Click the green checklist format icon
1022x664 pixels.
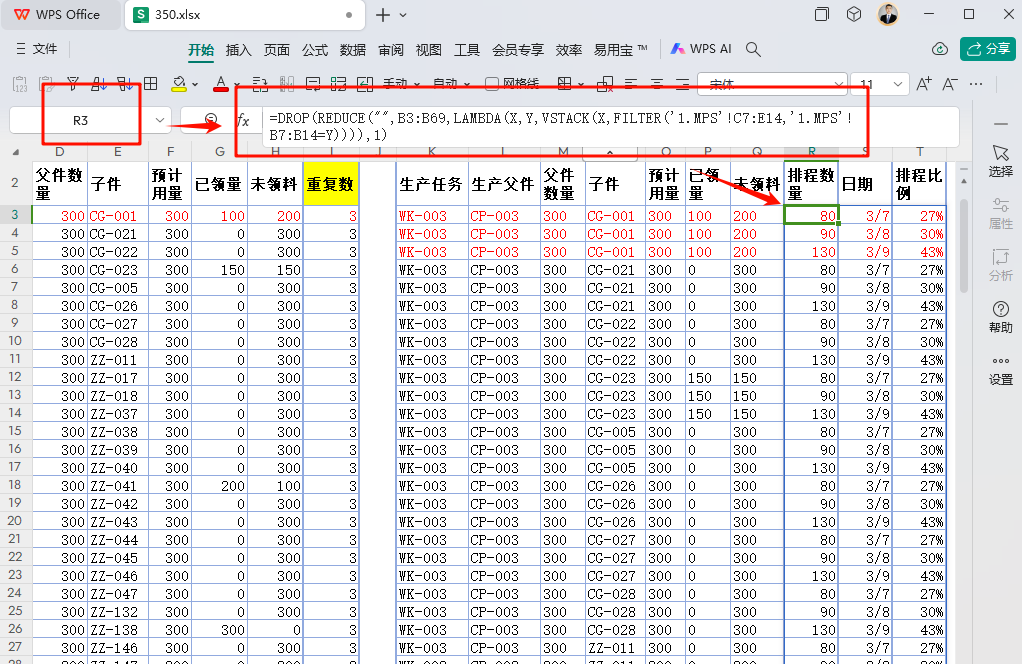(338, 84)
